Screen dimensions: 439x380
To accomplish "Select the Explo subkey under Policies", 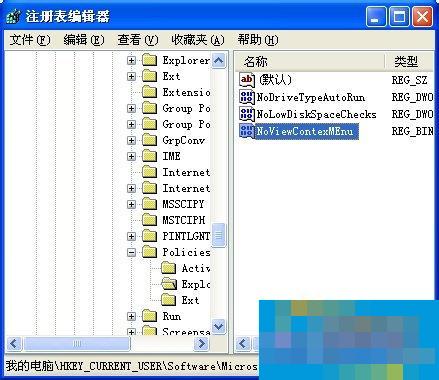I will pos(196,284).
